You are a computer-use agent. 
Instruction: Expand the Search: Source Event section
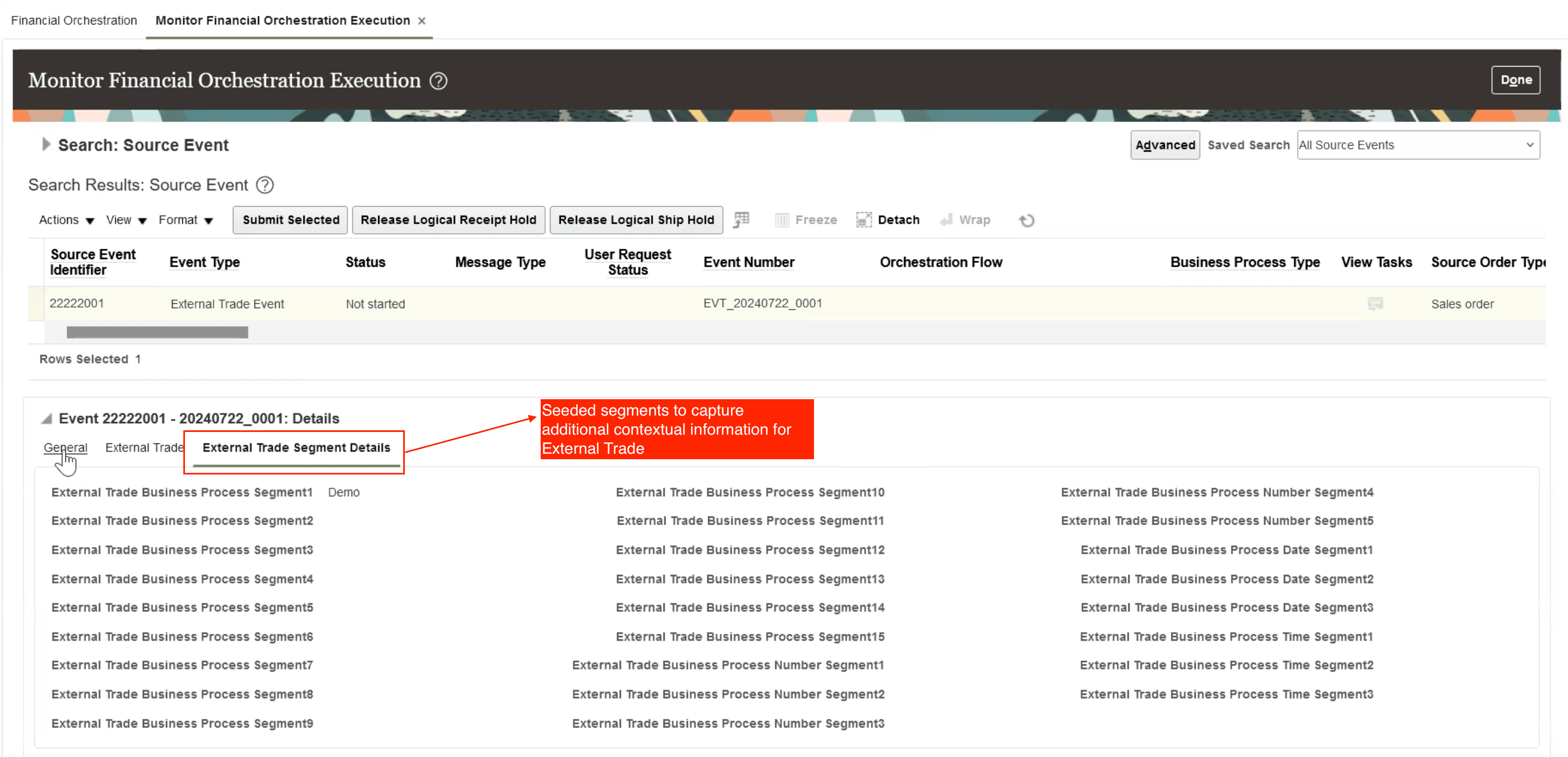46,145
